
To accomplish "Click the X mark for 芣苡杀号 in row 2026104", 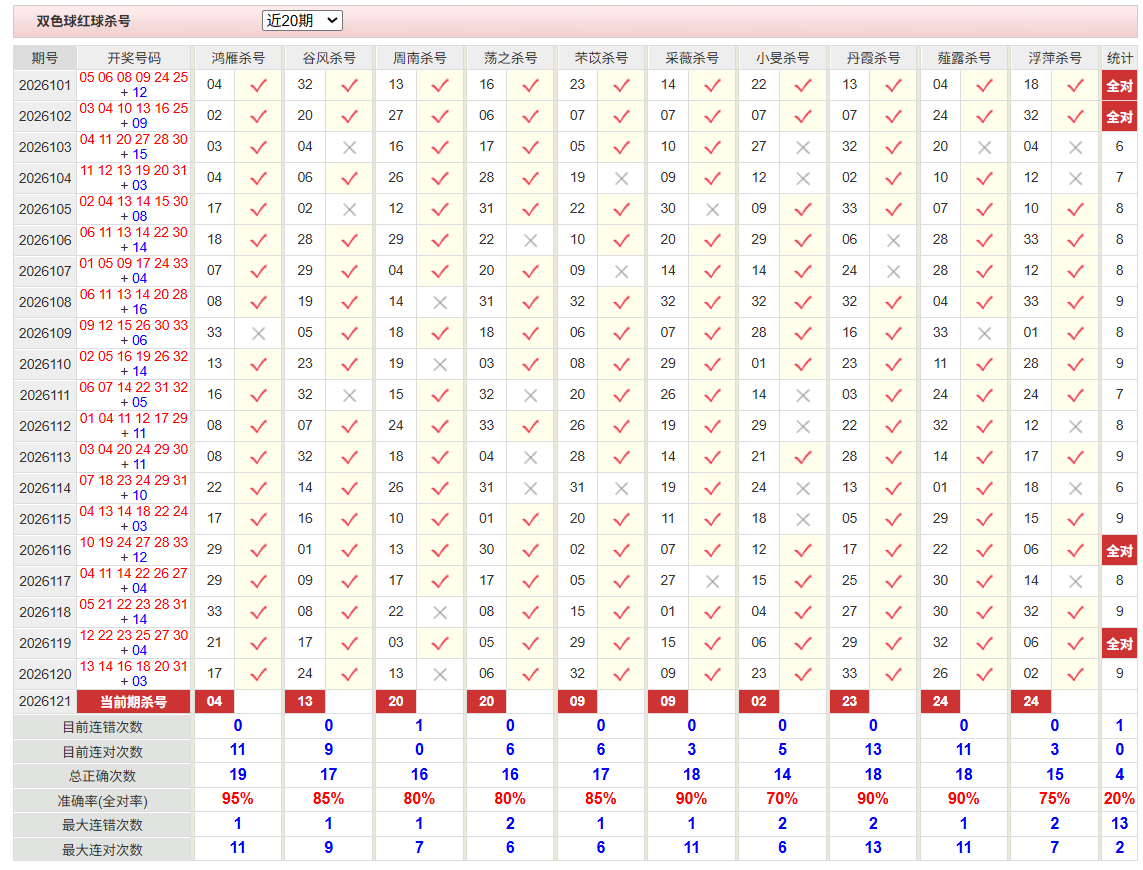I will [621, 179].
